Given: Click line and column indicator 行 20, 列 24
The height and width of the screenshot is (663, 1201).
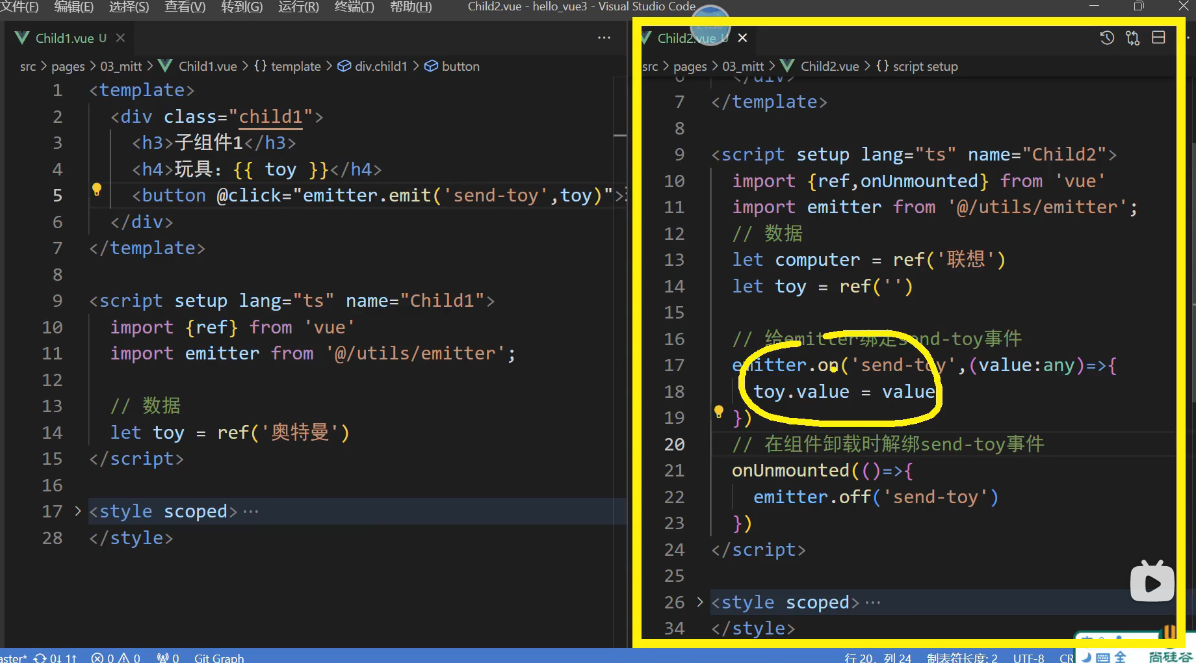Looking at the screenshot, I should (878, 657).
